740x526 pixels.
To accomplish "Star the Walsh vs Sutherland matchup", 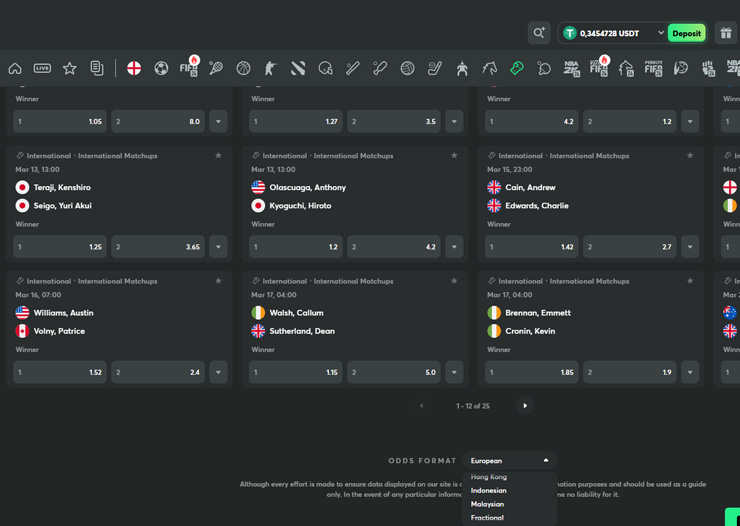I will coord(454,281).
